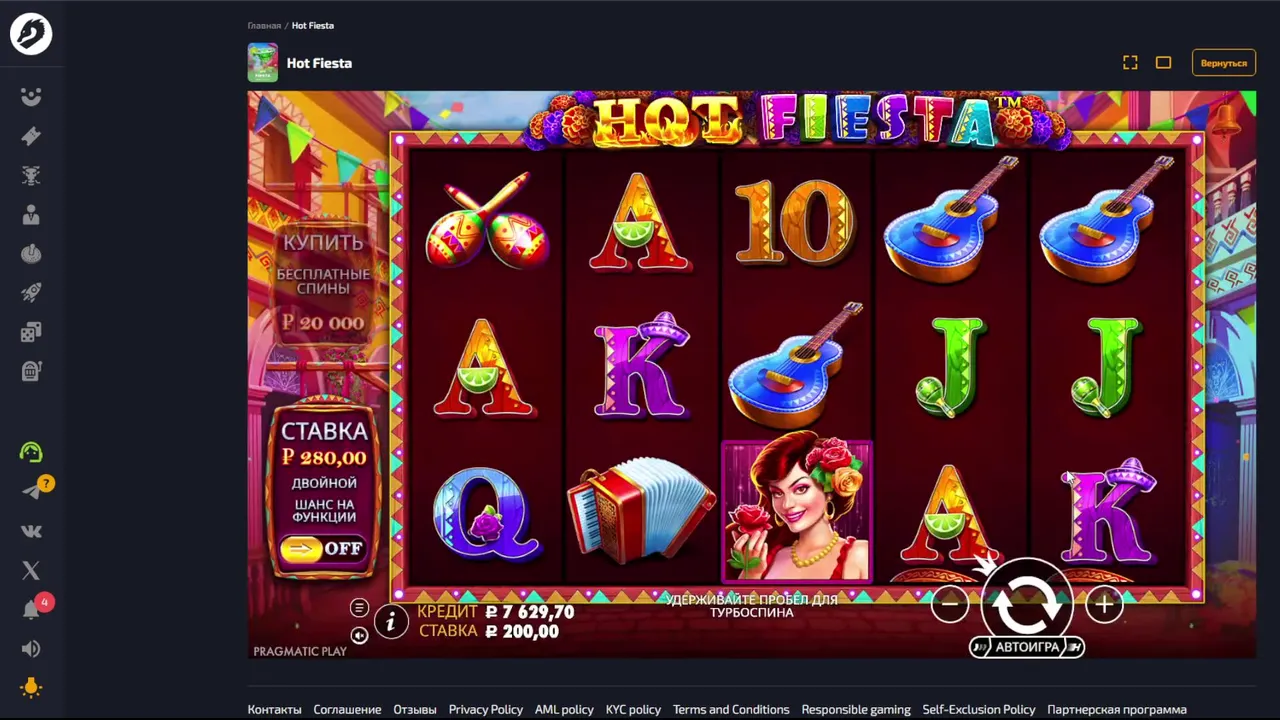
Task: Click the Вернуться button
Action: pos(1224,63)
